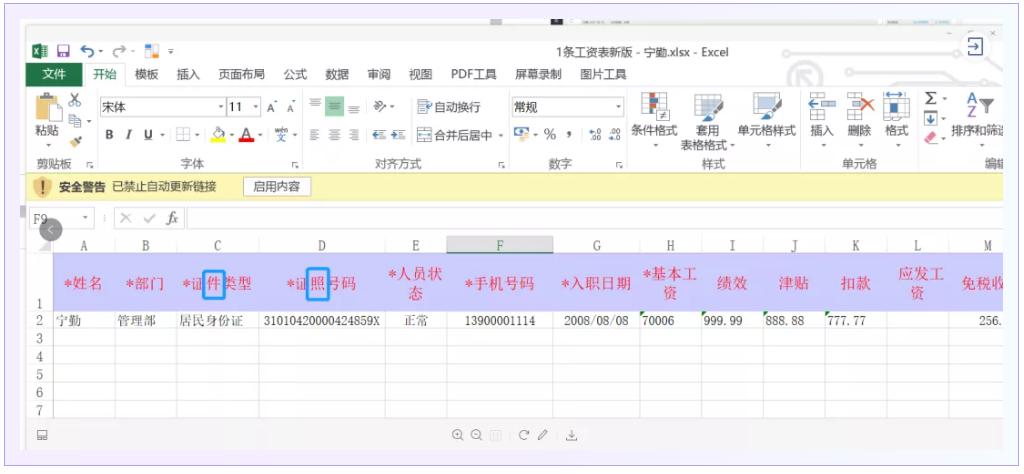Screen dimensions: 1024x474
Task: Click the download icon below the spreadsheet
Action: pos(572,435)
